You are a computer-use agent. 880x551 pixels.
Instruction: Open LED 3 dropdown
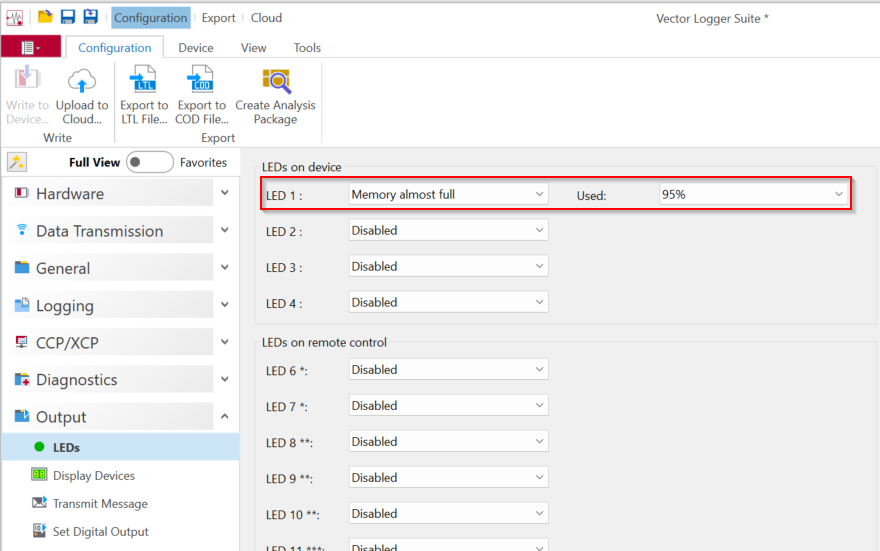[448, 266]
